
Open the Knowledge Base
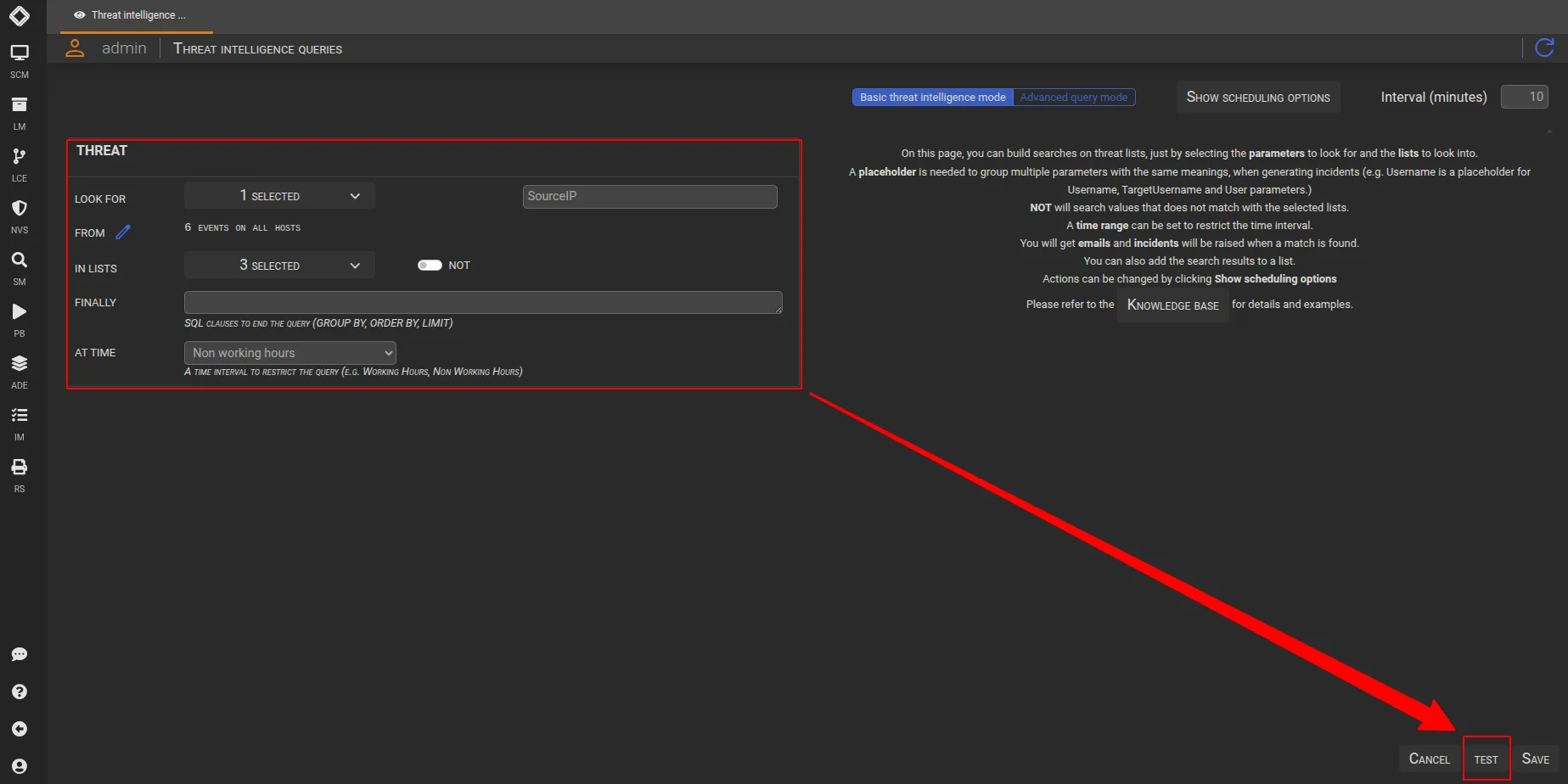pos(1172,305)
